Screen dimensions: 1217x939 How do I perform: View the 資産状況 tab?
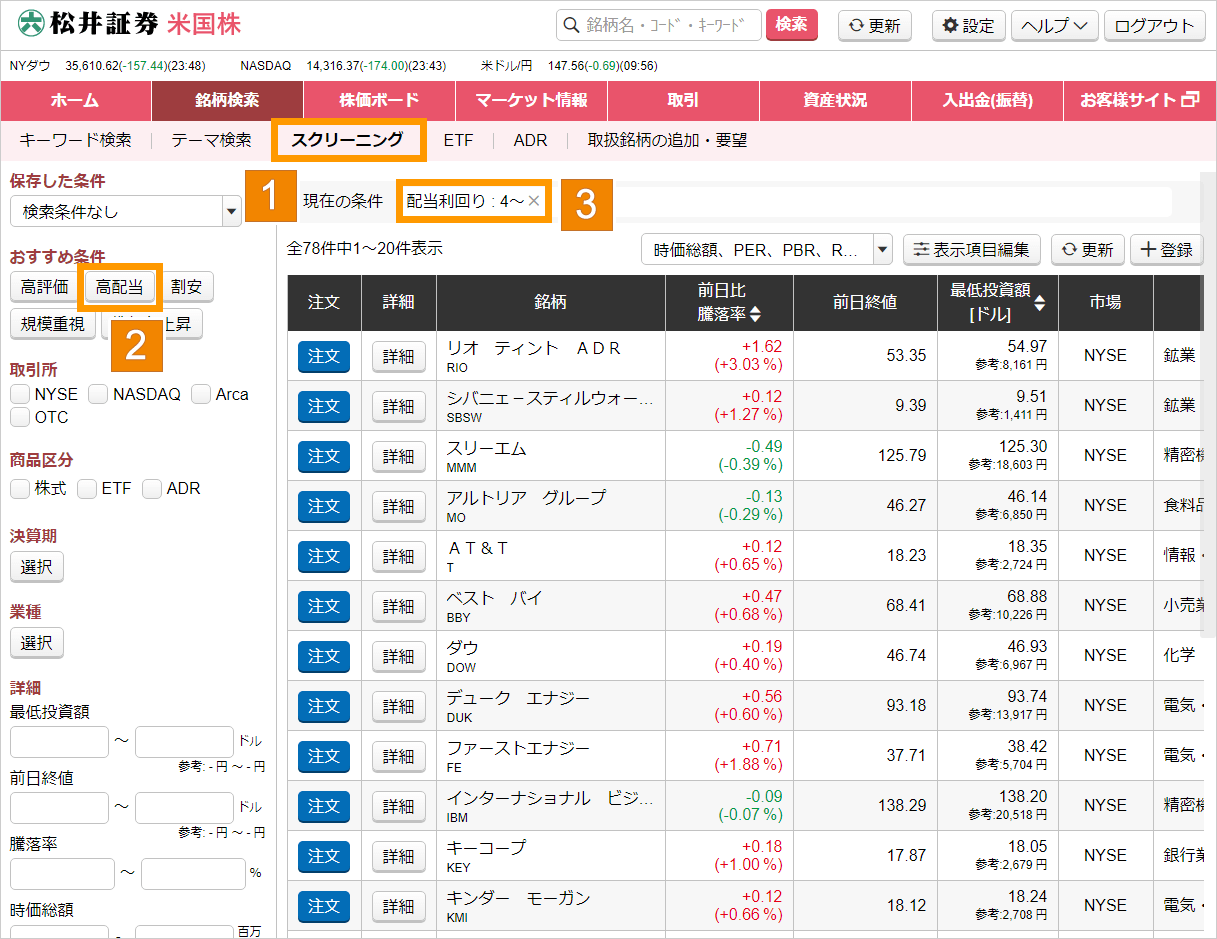coord(835,100)
